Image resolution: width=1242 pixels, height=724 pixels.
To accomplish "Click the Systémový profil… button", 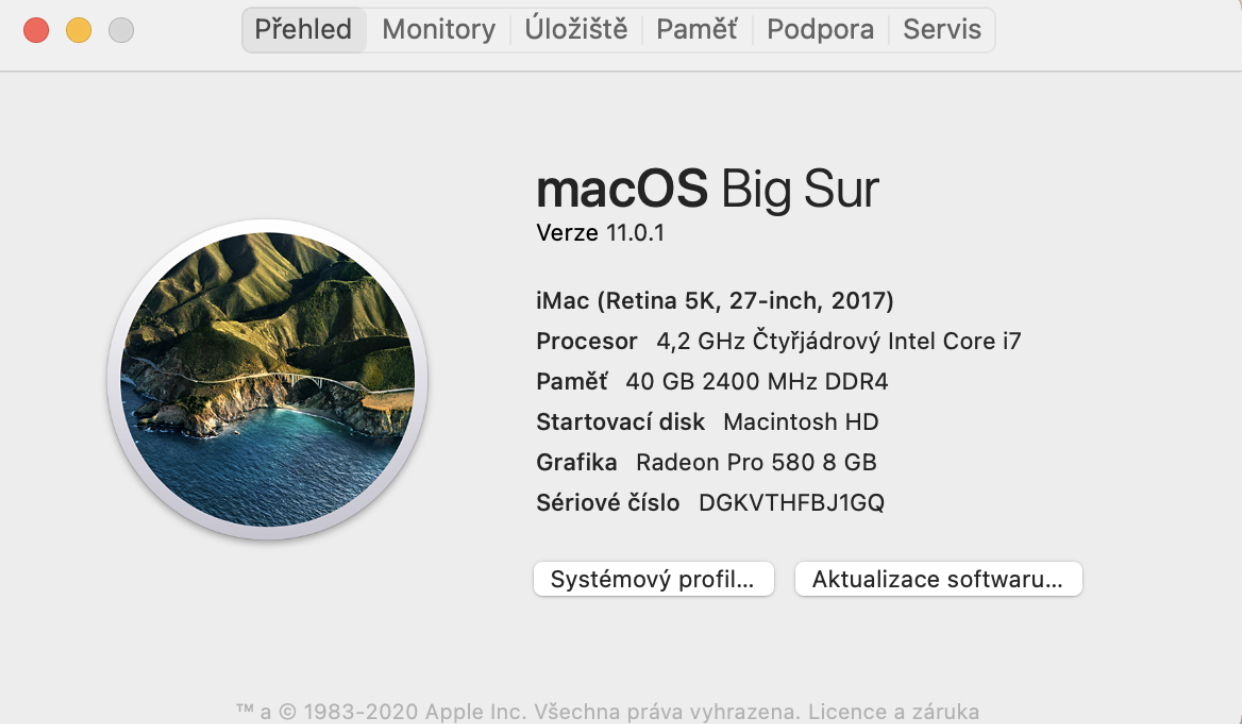I will coord(653,579).
